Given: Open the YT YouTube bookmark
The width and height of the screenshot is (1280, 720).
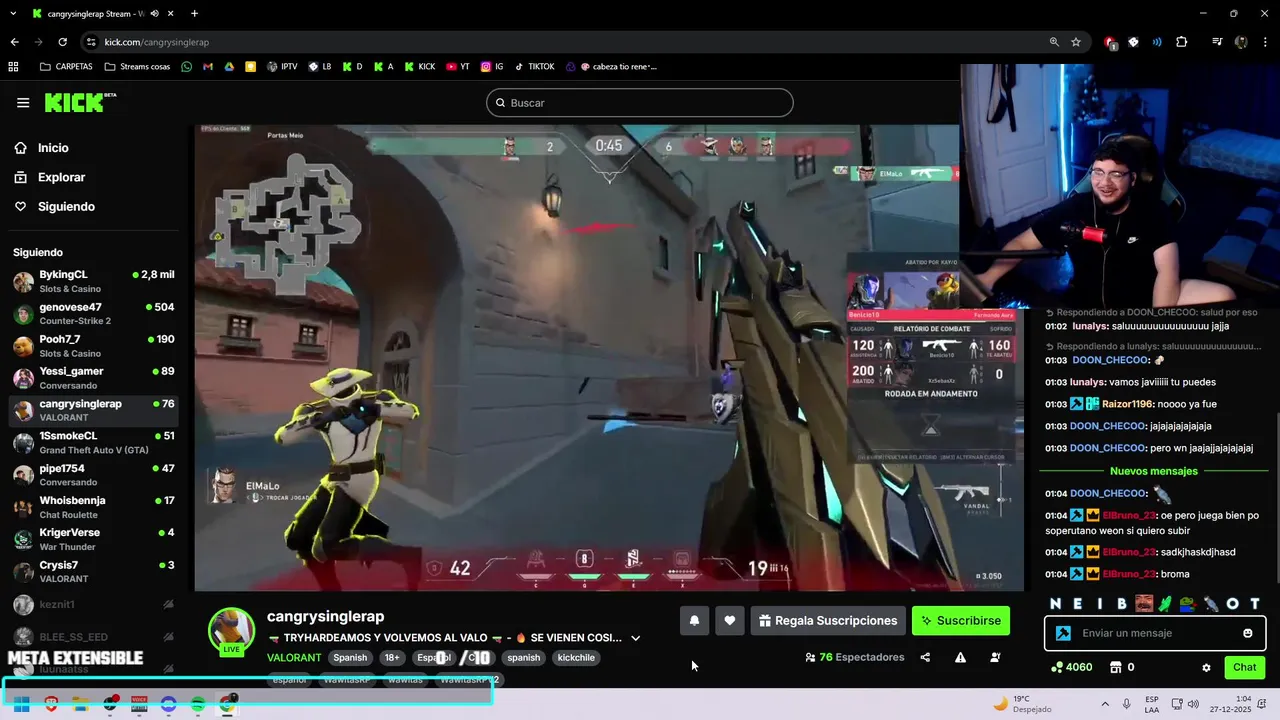Looking at the screenshot, I should (458, 67).
